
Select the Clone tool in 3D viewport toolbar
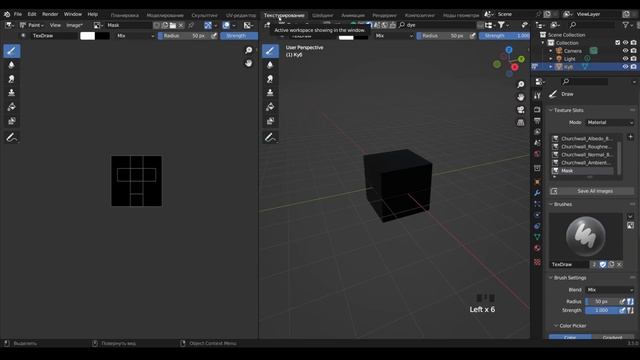270,93
